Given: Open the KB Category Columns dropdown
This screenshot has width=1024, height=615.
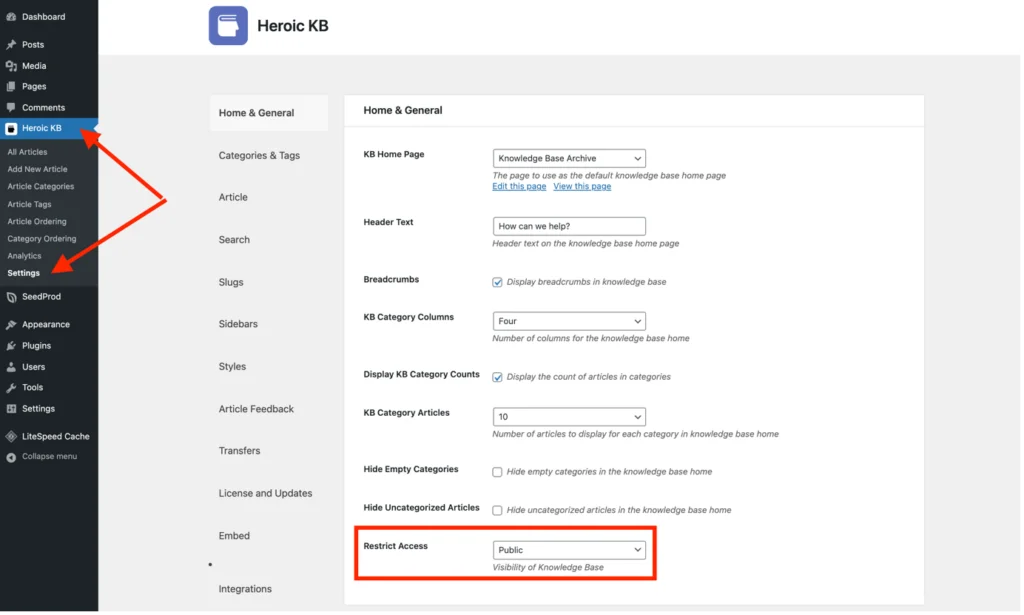Looking at the screenshot, I should point(570,321).
